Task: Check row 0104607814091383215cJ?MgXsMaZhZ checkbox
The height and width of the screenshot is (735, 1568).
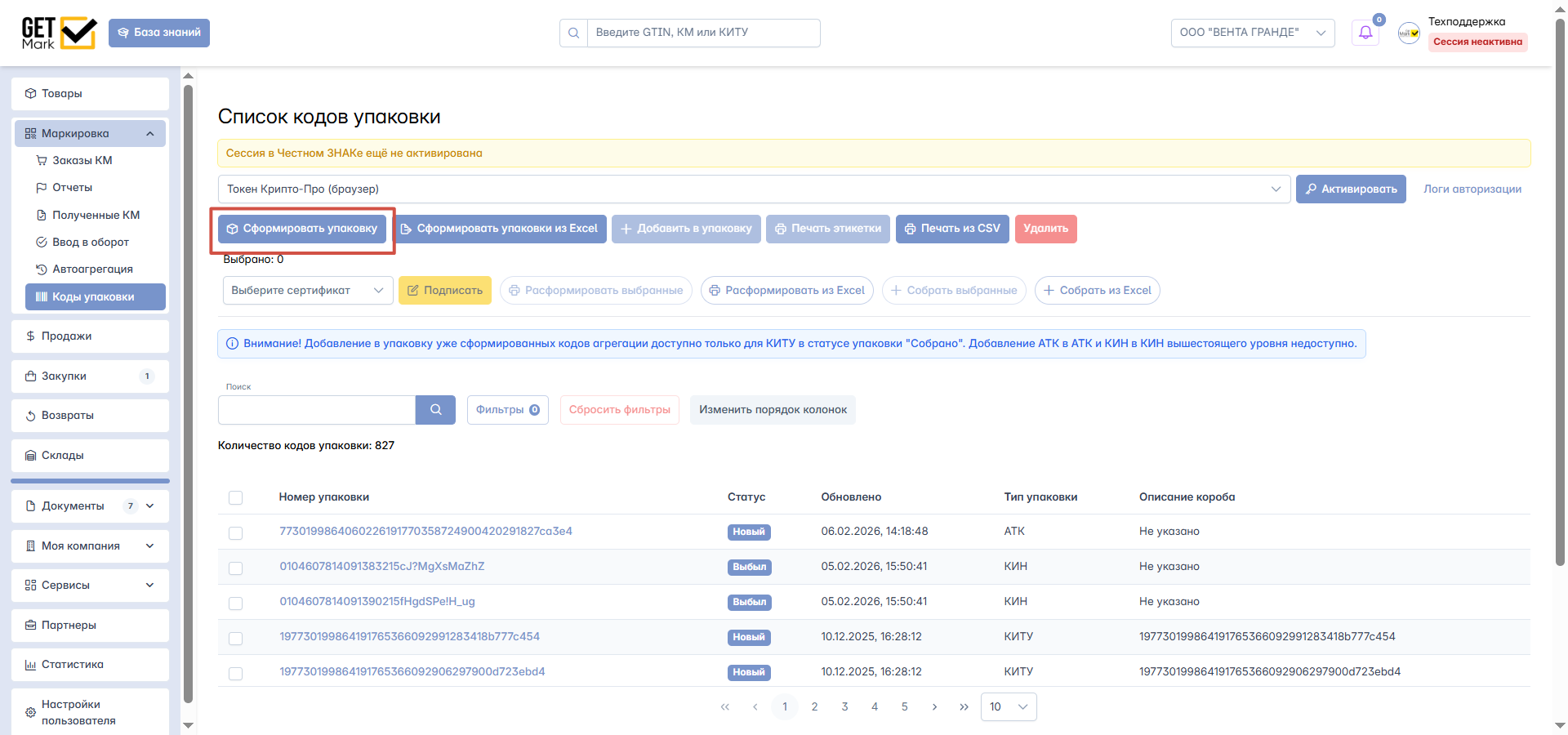Action: (x=236, y=568)
